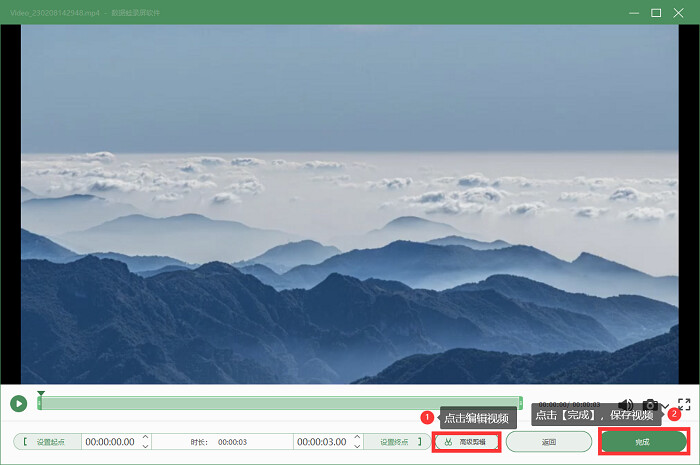Screen dimensions: 700x465
Task: Click the right end trim handle of the timeline
Action: point(521,403)
